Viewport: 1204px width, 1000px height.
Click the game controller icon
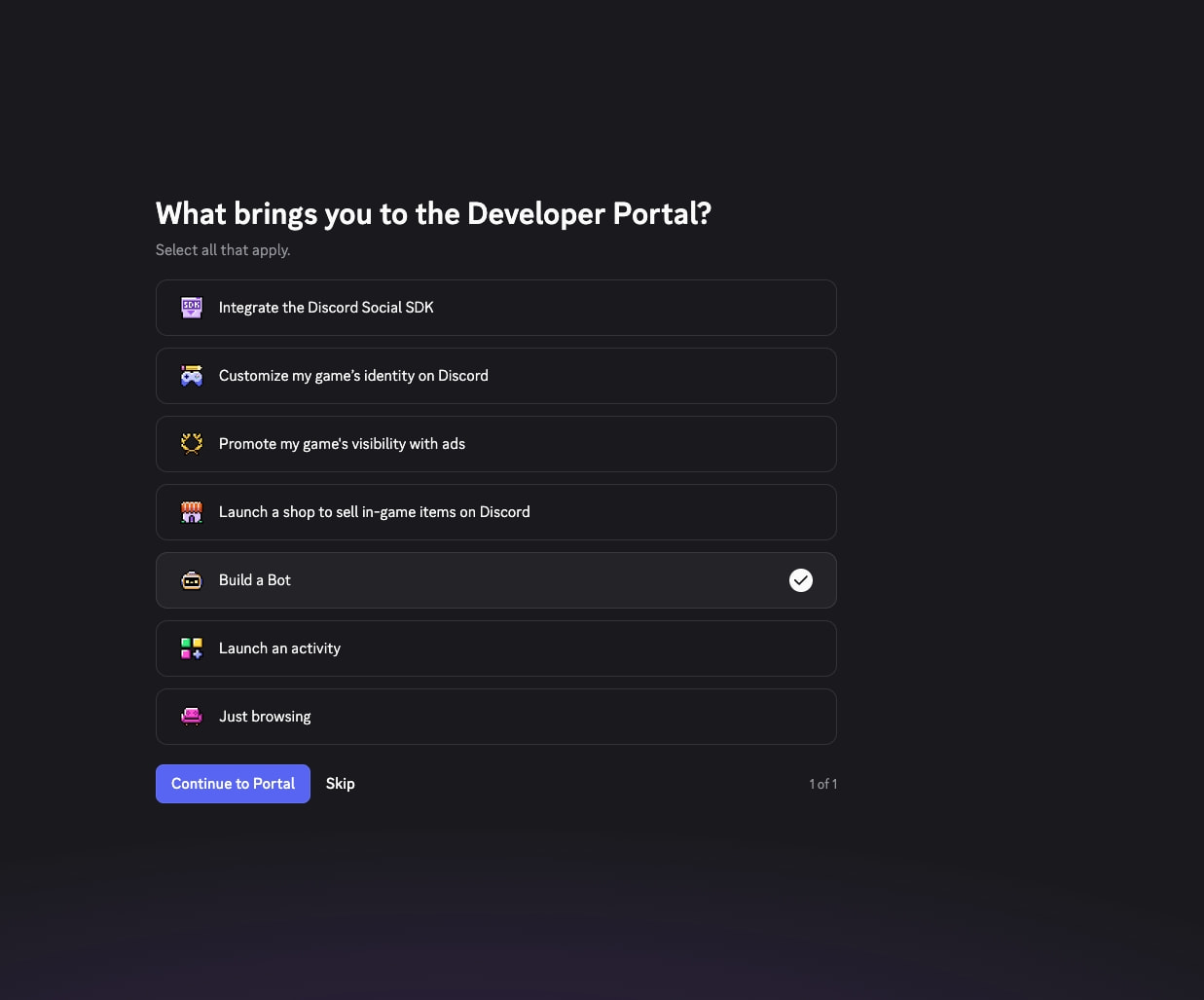point(192,376)
